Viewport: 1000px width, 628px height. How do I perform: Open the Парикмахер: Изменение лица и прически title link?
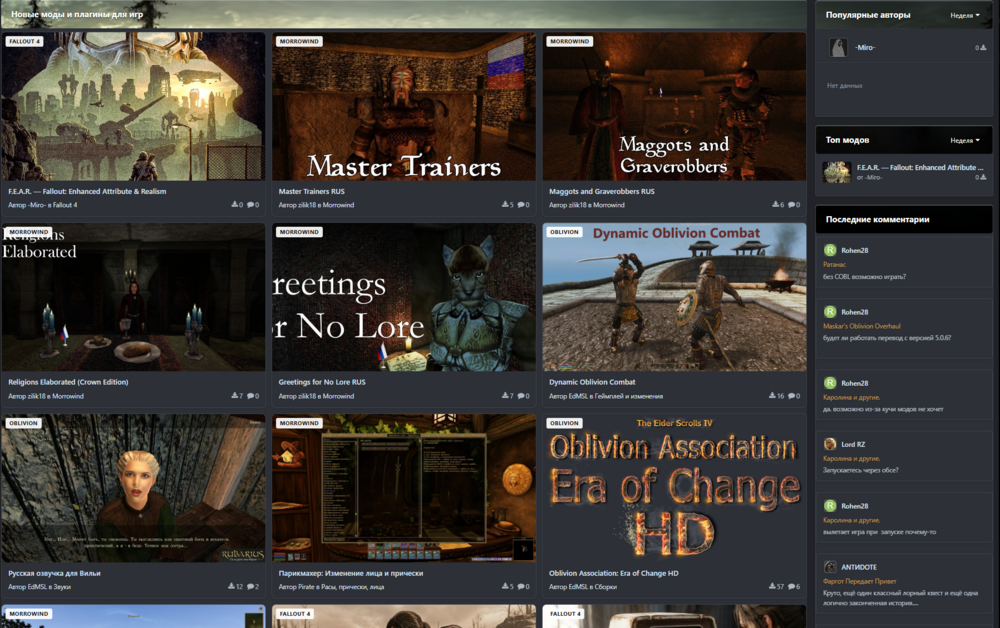(x=351, y=573)
